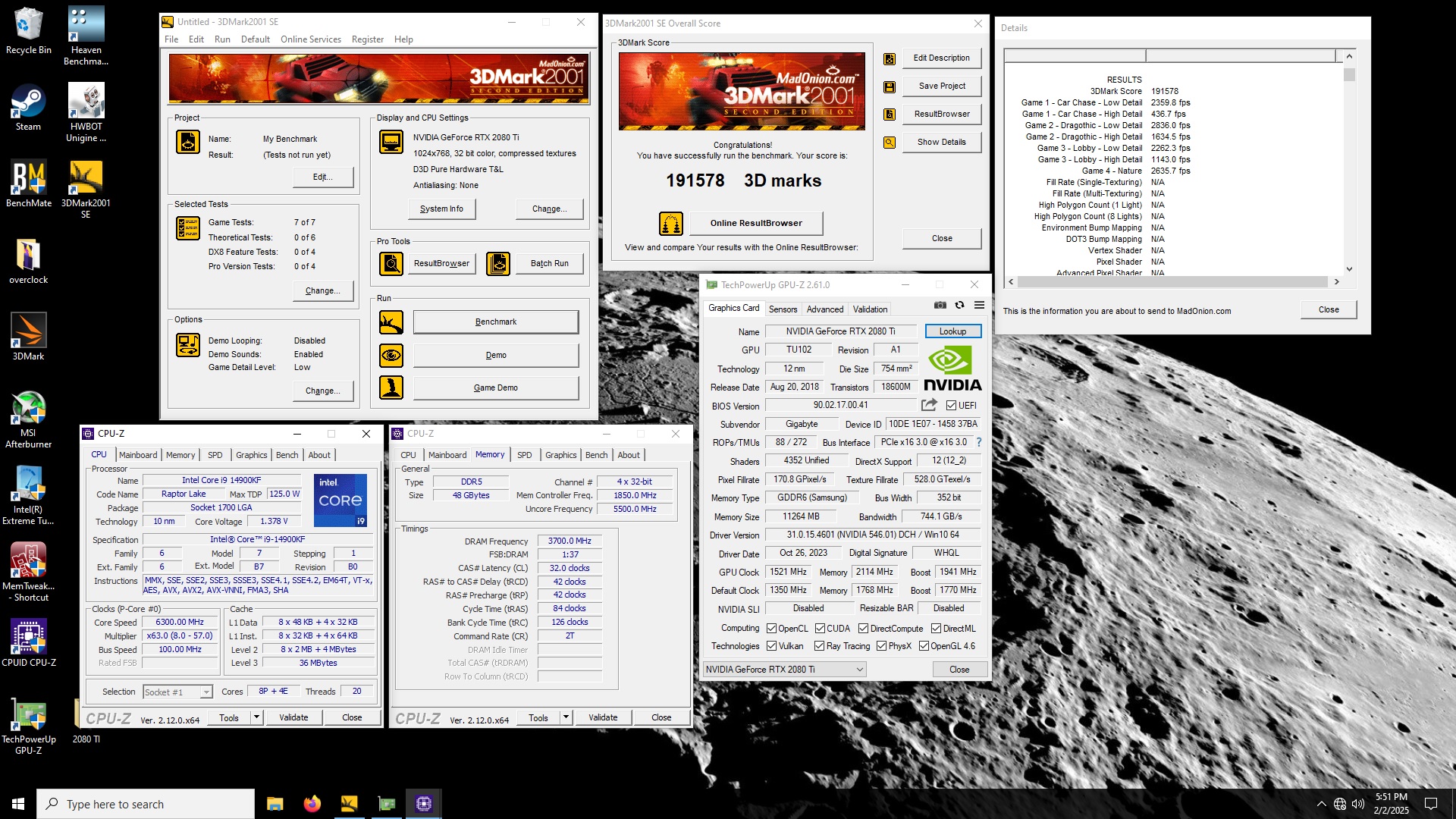Click the horizontal scrollbar in Details window
Image resolution: width=1456 pixels, height=819 pixels.
(x=1173, y=282)
